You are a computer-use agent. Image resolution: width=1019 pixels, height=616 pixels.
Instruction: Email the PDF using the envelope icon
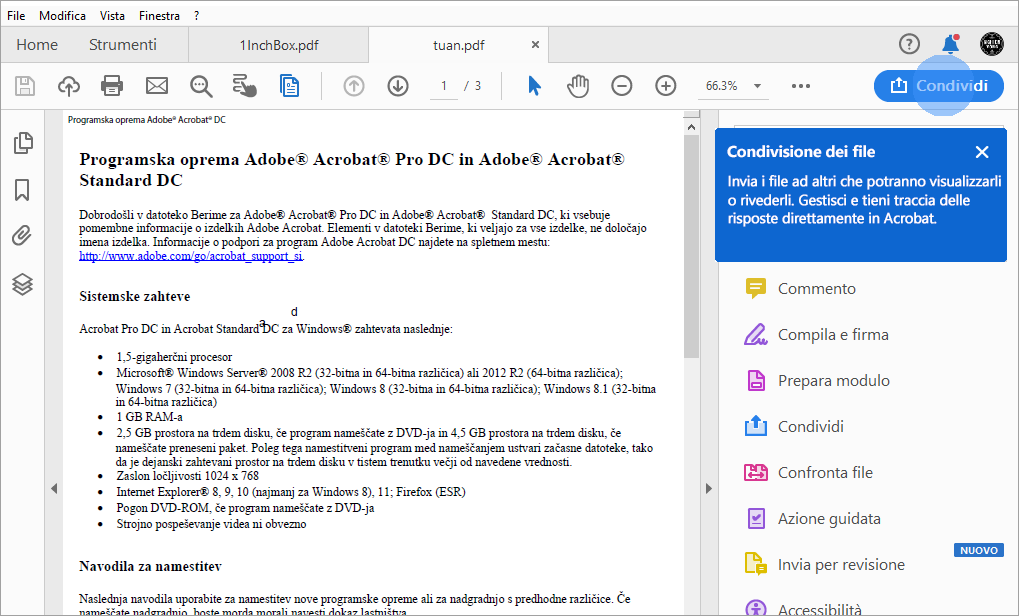click(x=156, y=86)
